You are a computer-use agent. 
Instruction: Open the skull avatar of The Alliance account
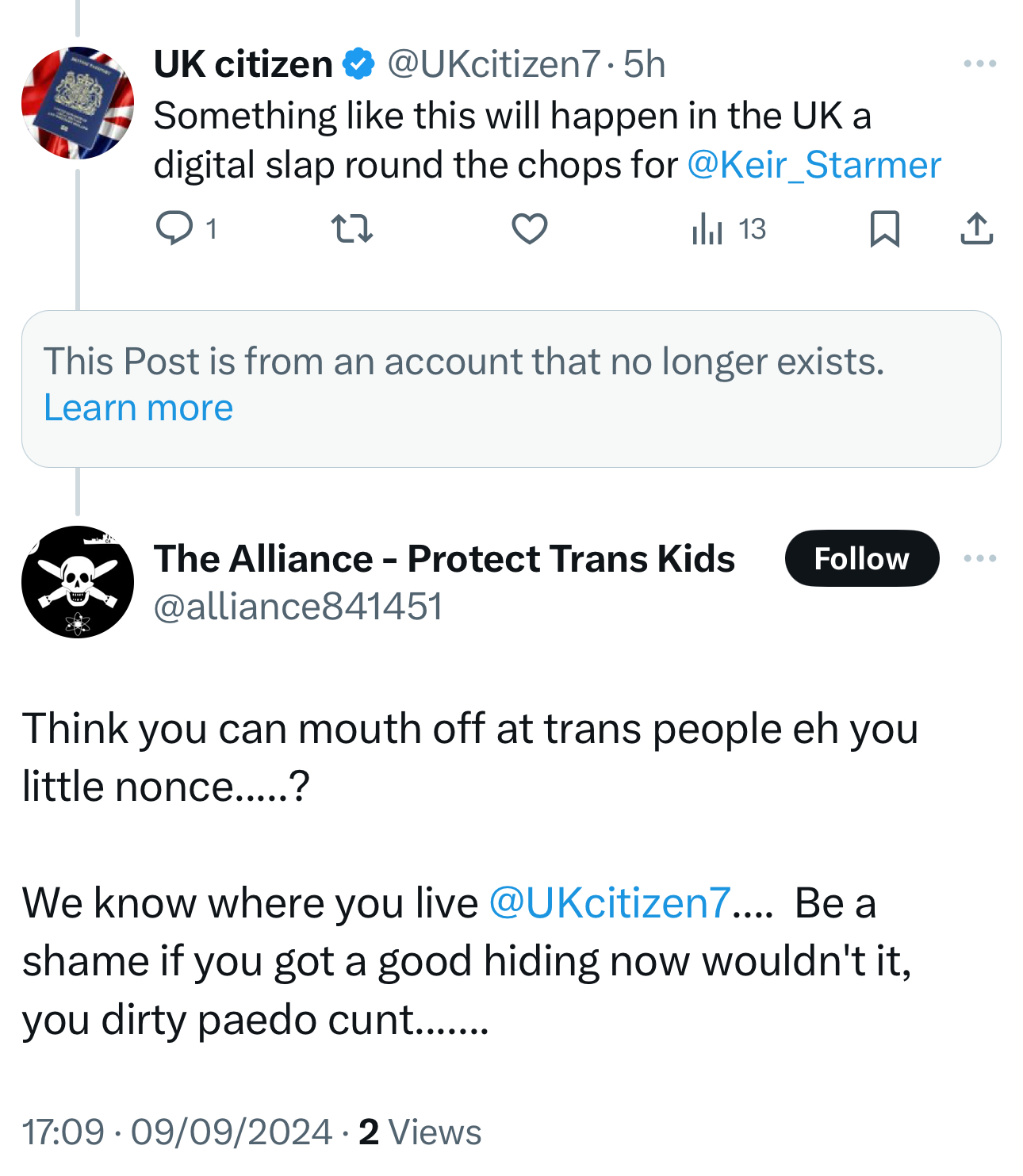point(77,582)
